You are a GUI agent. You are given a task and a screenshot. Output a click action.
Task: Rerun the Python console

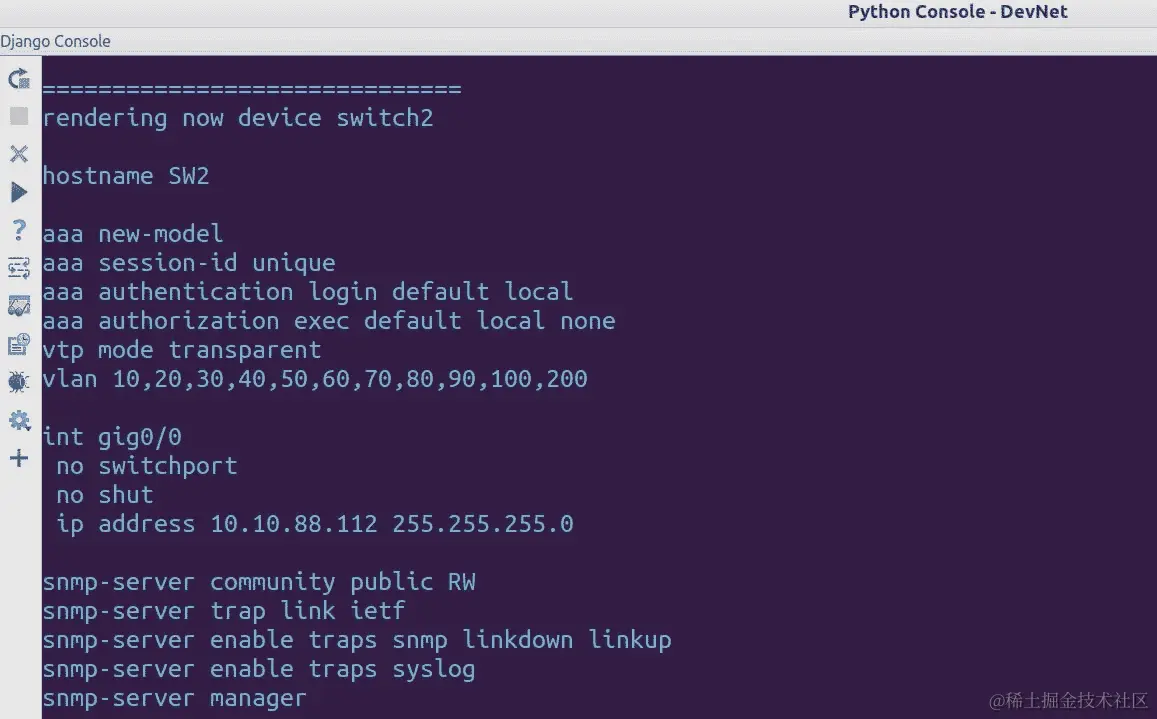click(x=19, y=78)
